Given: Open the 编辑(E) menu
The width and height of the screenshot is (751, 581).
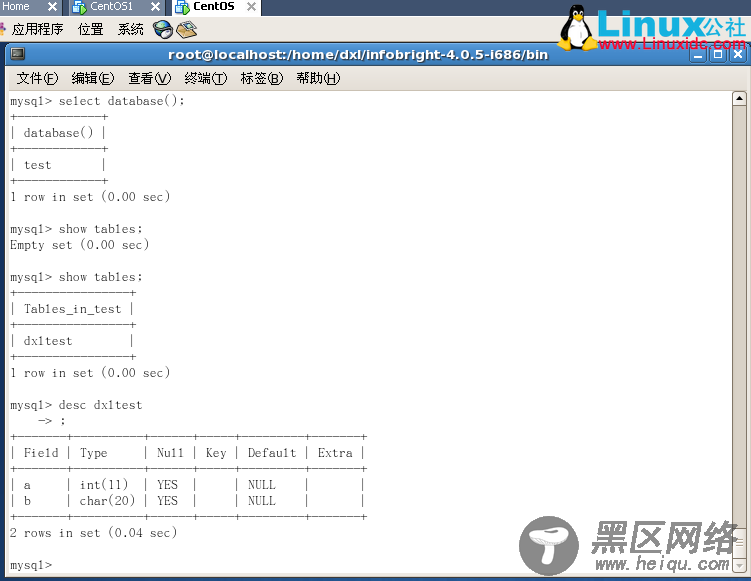Looking at the screenshot, I should pos(92,78).
